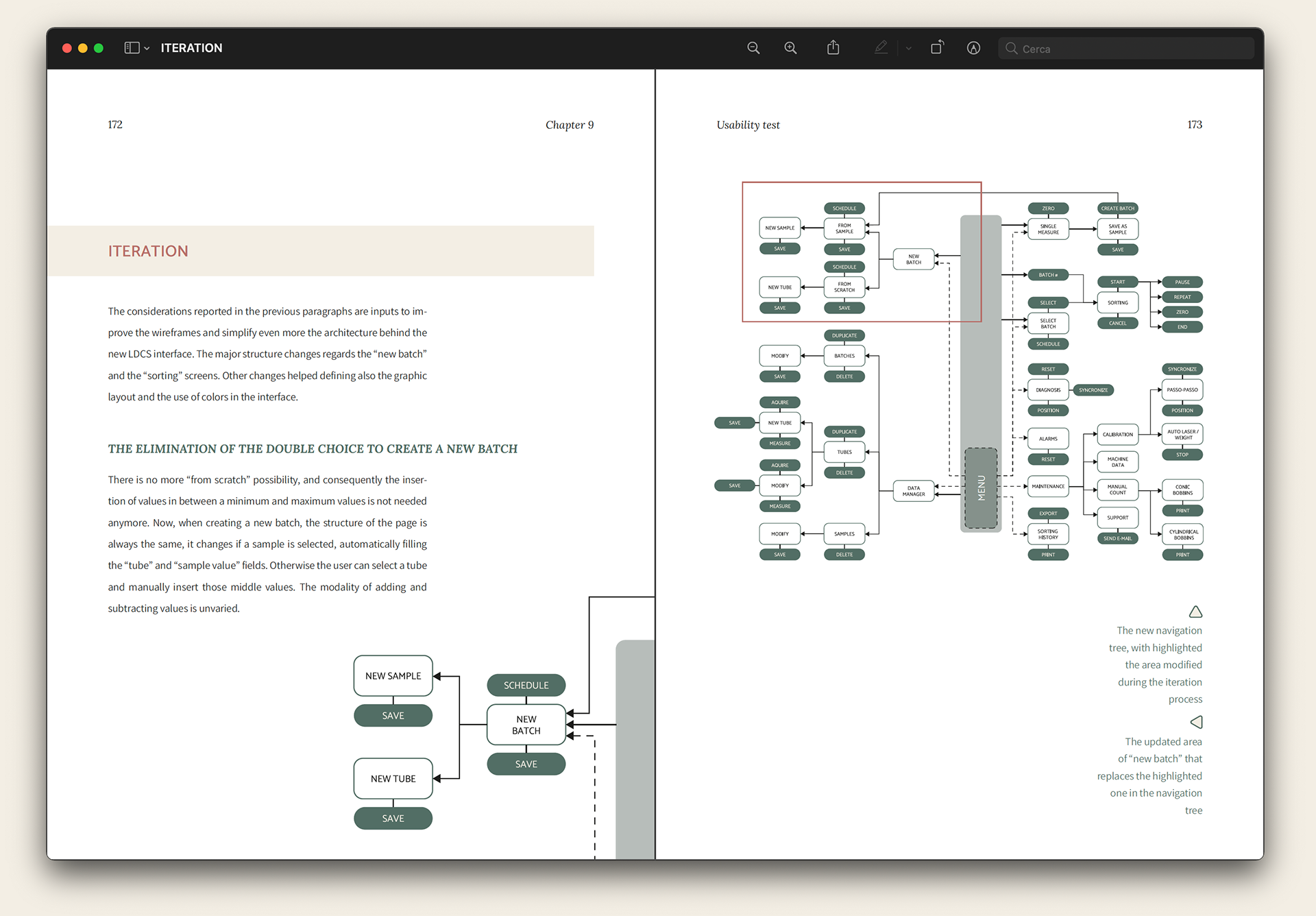Click the FROM SAMPLE node
This screenshot has height=916, width=1316.
click(844, 228)
